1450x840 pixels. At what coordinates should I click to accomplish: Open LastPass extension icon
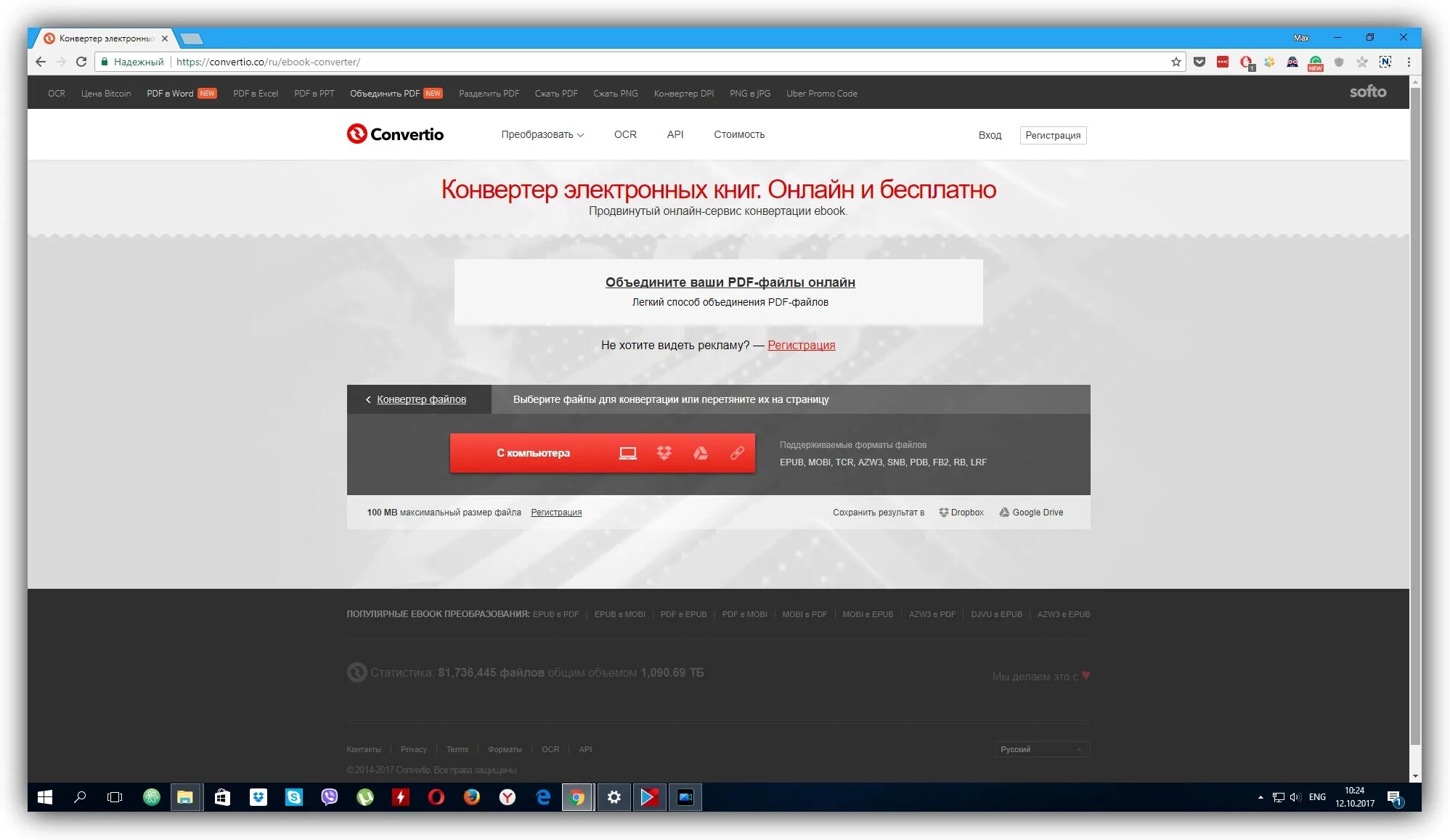pos(1223,62)
